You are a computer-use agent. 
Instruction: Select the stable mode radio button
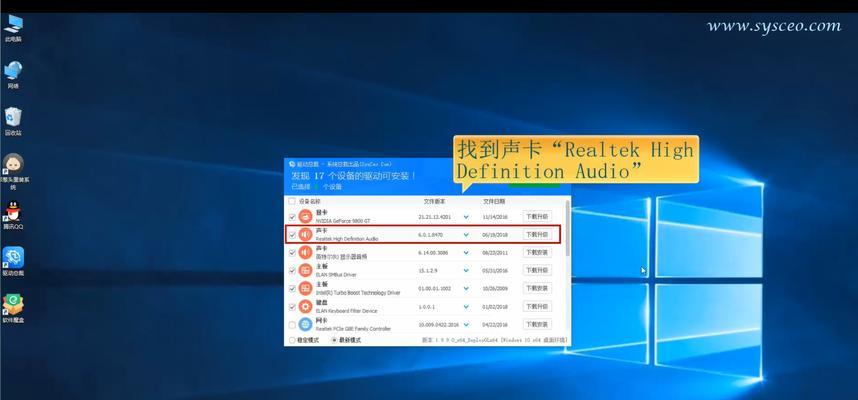[x=292, y=340]
